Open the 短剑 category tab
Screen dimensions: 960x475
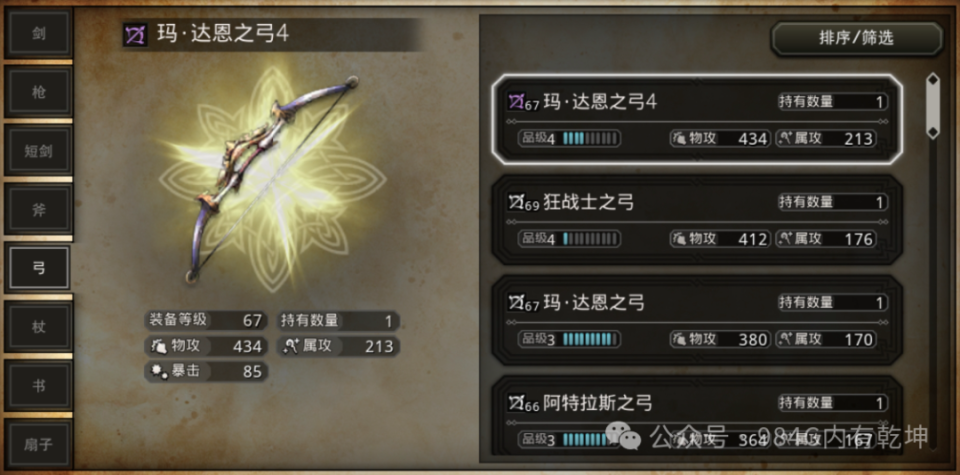point(39,151)
